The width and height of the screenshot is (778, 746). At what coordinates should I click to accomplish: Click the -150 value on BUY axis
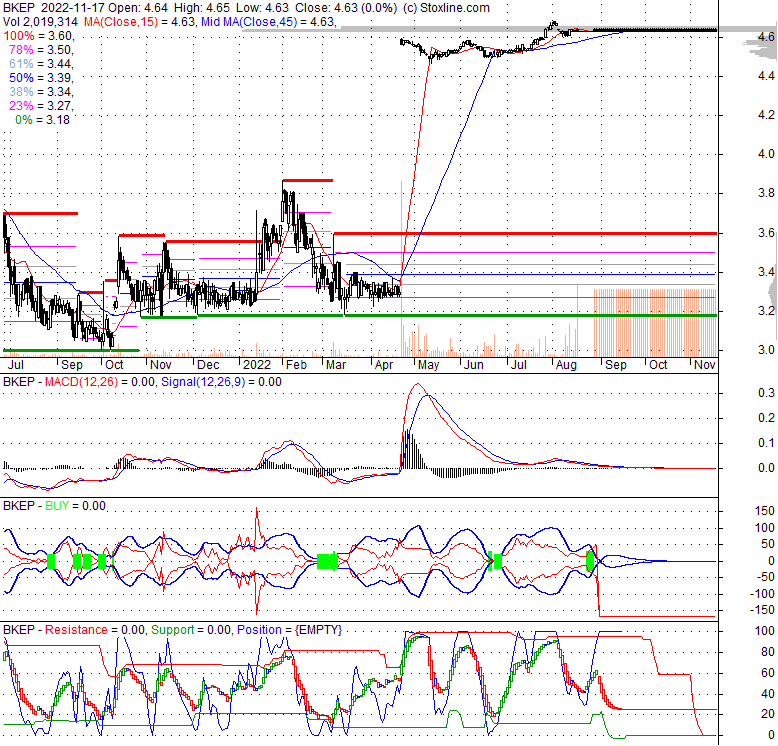762,610
